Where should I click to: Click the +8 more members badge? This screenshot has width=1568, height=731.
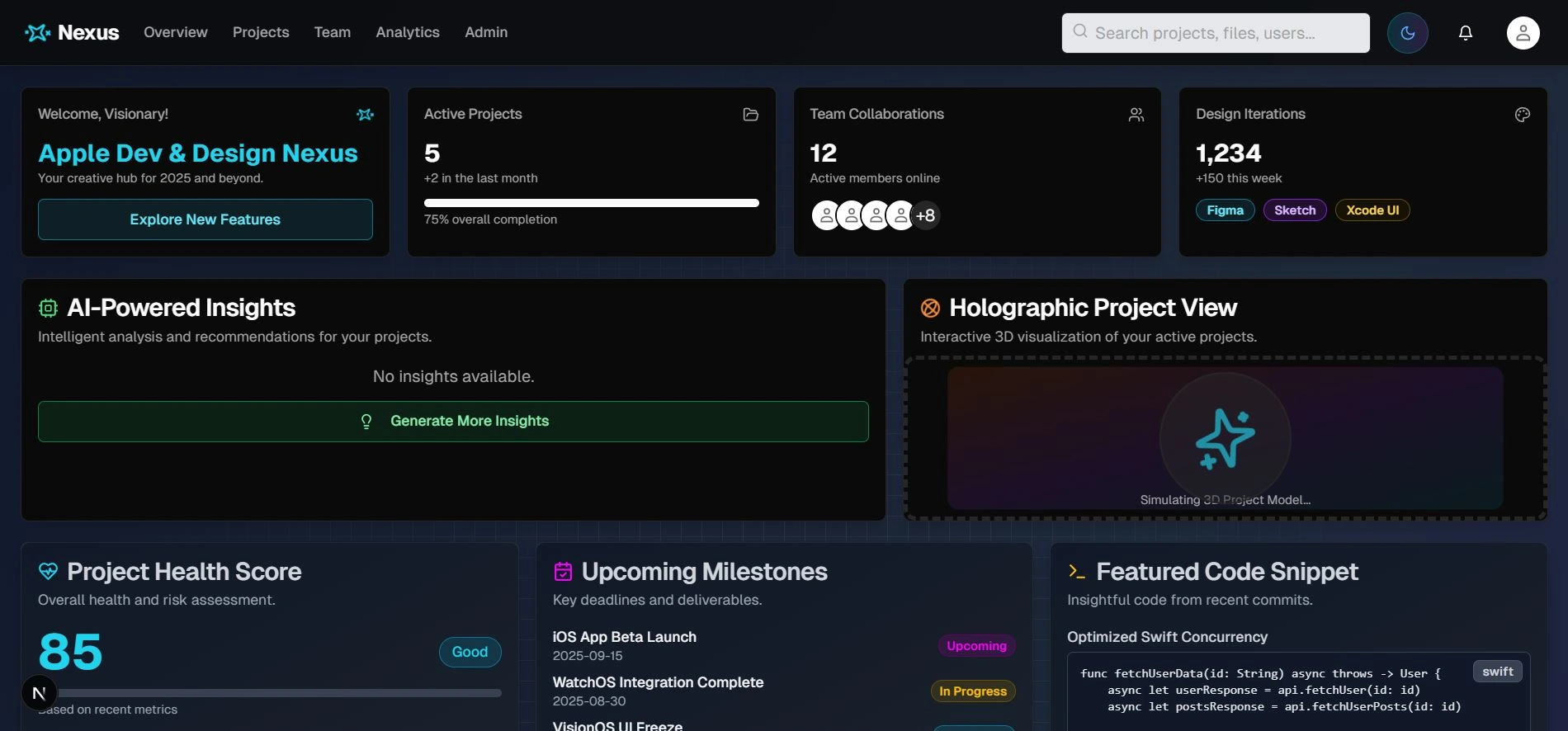[x=926, y=215]
